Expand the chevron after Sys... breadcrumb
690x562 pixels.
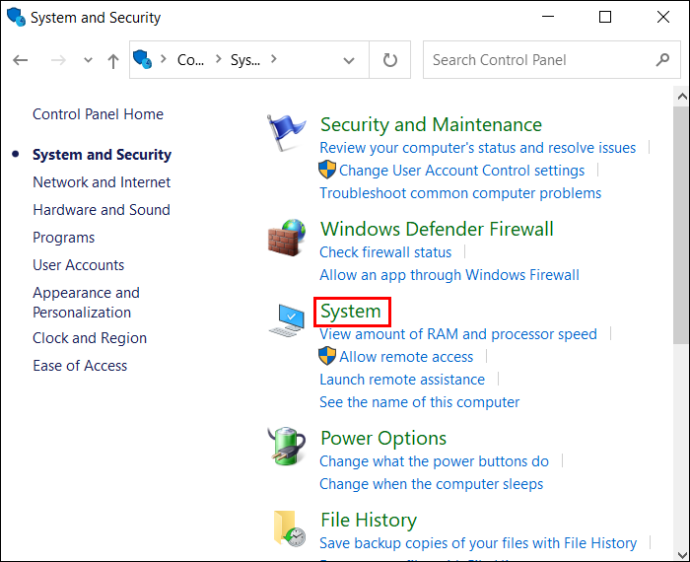point(274,59)
